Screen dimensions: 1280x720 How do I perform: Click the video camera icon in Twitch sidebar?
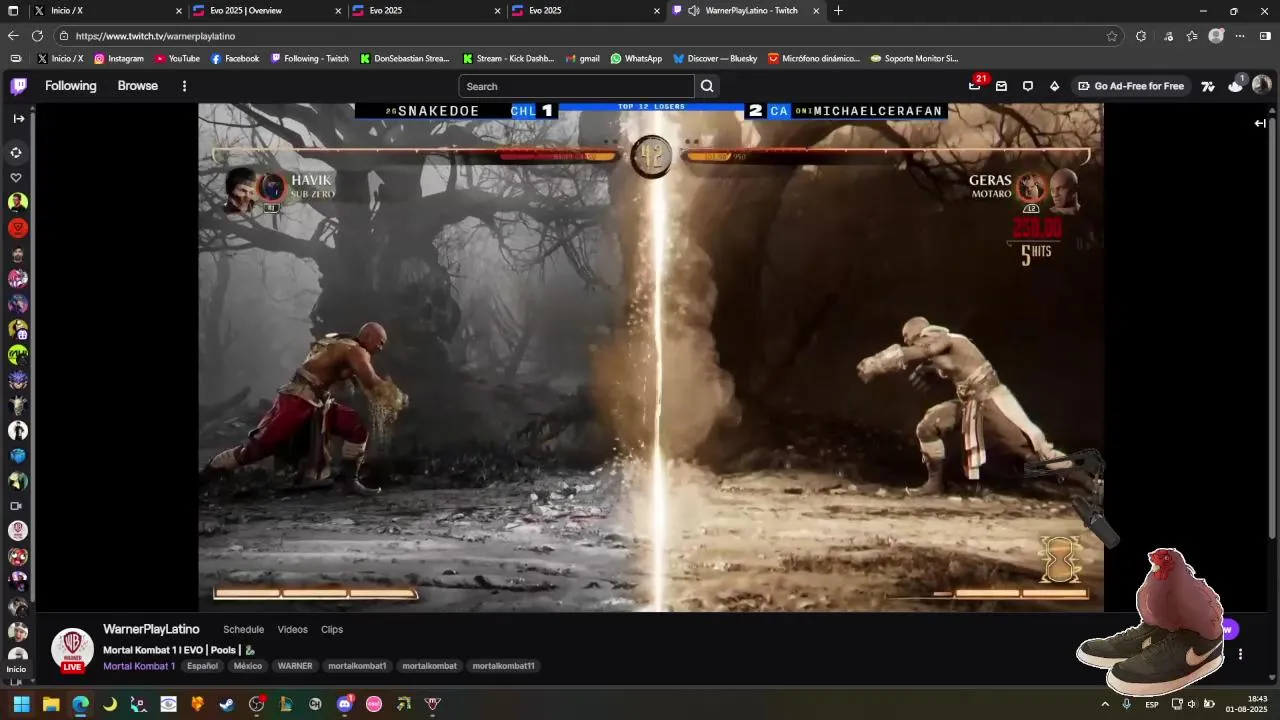tap(16, 506)
